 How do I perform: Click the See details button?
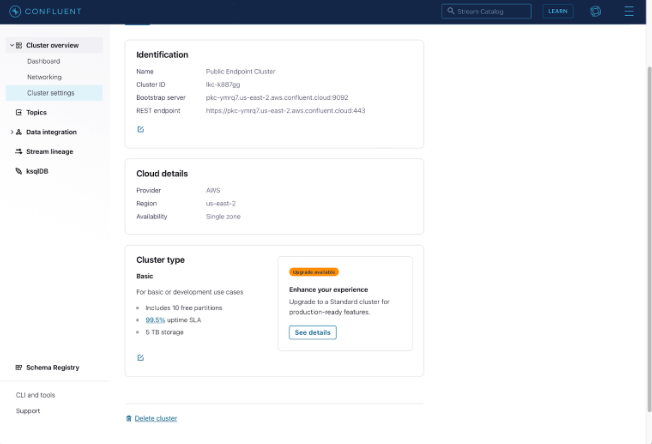313,333
